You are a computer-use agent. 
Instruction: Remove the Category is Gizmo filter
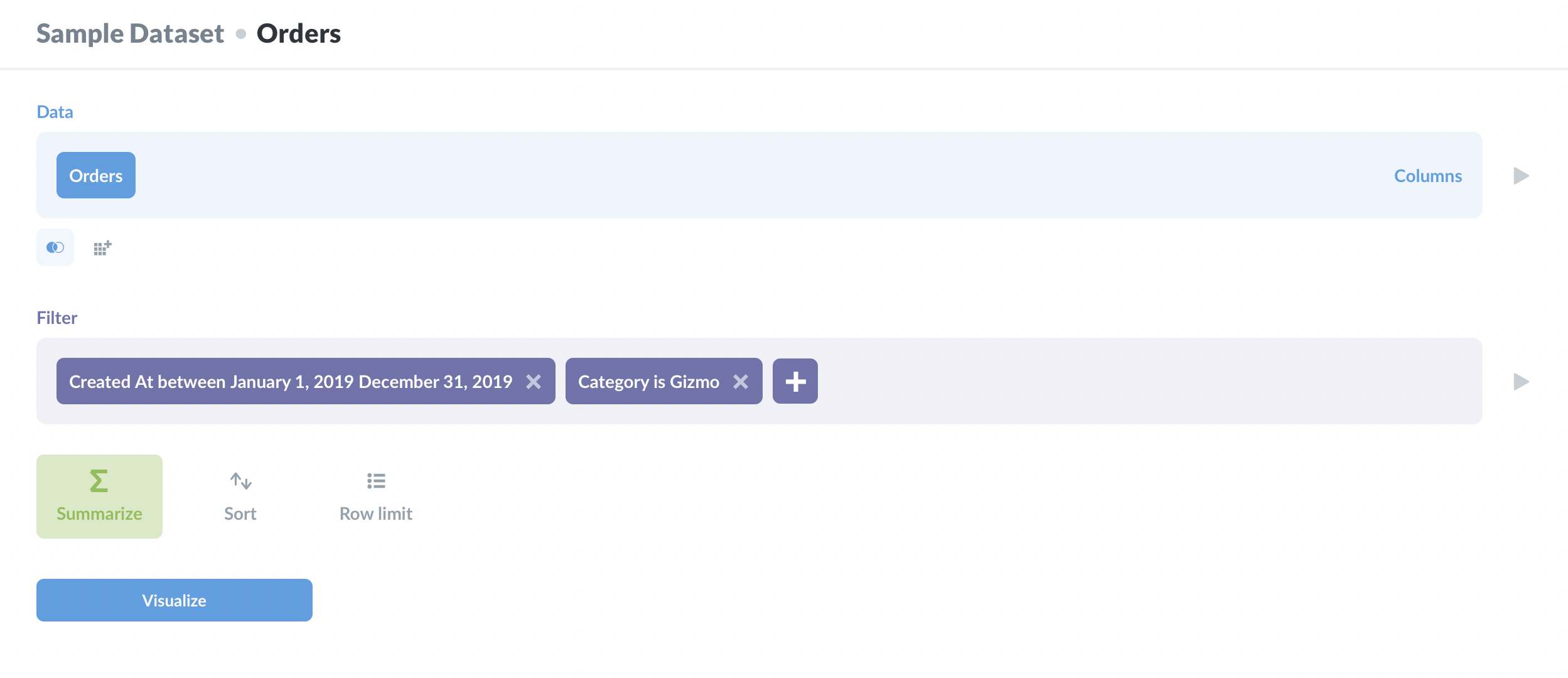click(741, 381)
